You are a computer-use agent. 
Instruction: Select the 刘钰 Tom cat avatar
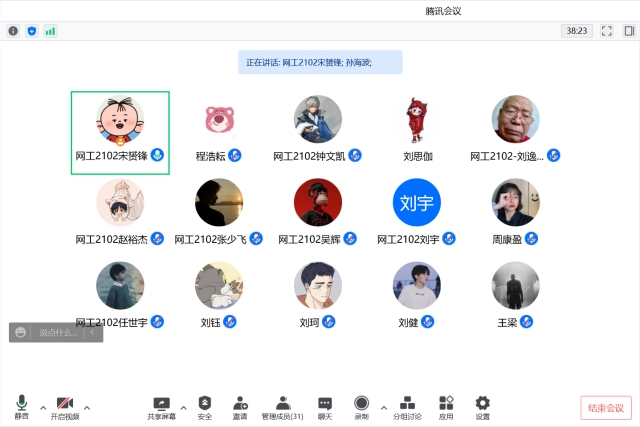coord(219,285)
